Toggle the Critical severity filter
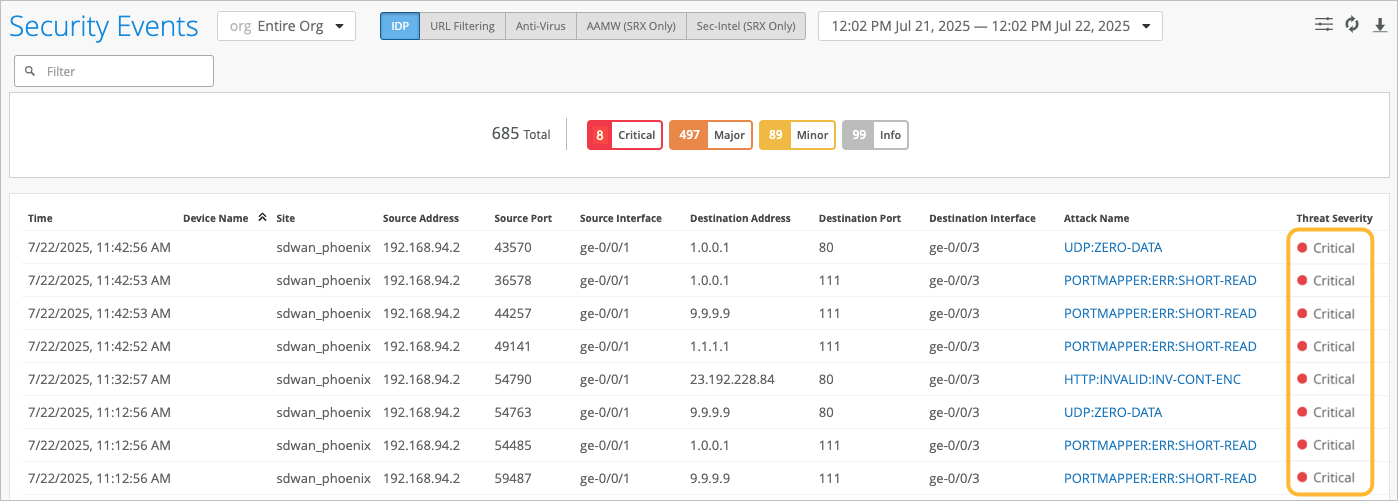Screen dimensions: 1398x501 click(624, 135)
